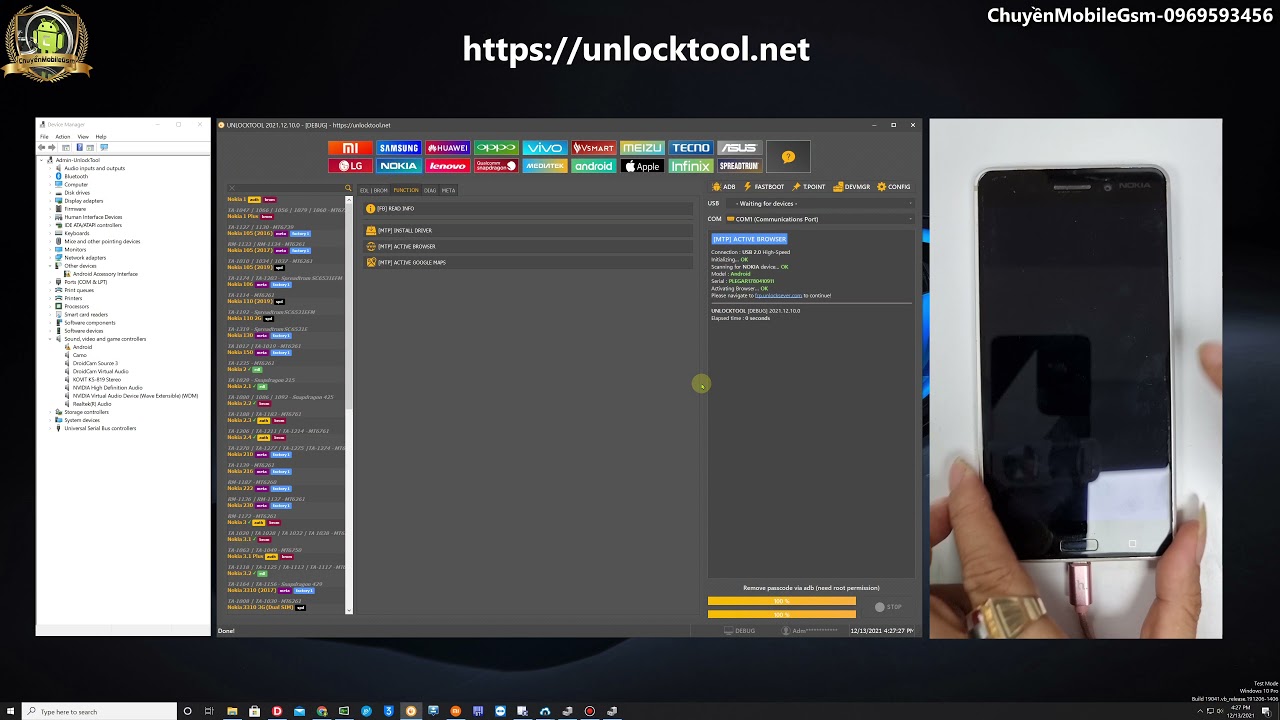Click the lower orange progress bar
This screenshot has width=1280, height=720.
click(x=782, y=614)
